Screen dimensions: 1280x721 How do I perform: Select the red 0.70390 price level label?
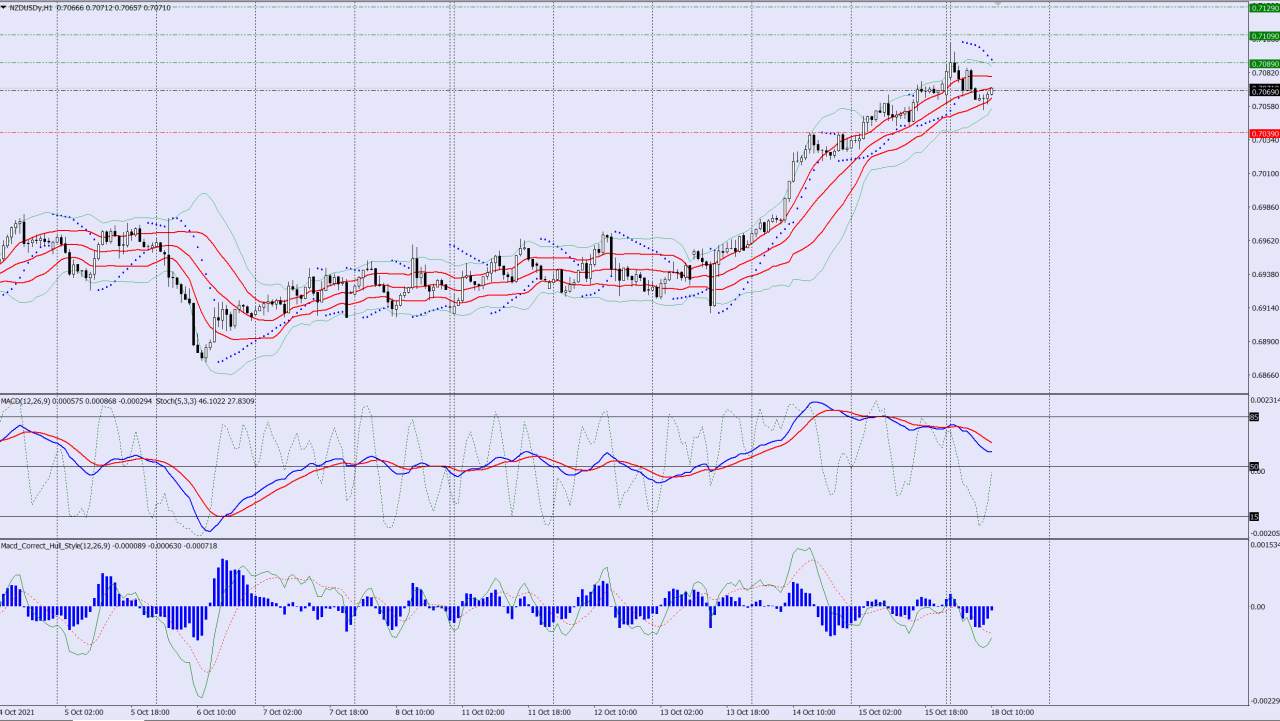pos(1264,133)
